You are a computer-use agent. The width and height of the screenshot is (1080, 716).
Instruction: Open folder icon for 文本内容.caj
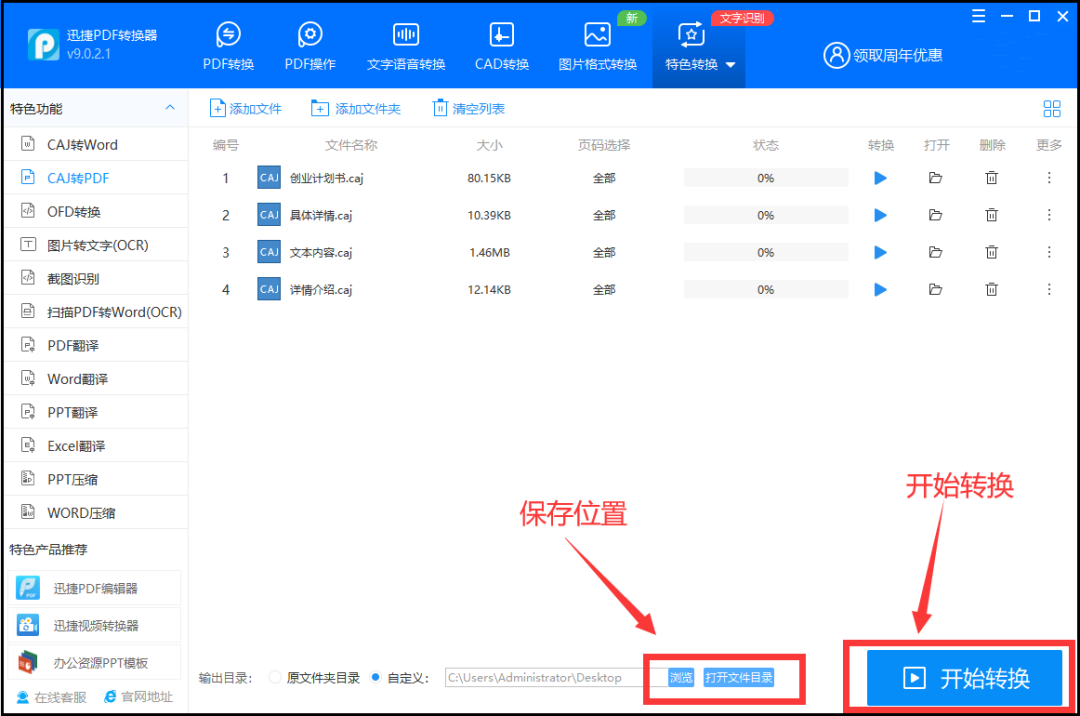click(935, 252)
